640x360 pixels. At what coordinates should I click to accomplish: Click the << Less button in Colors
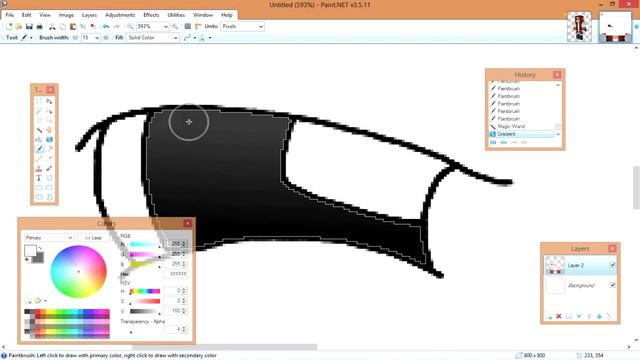(93, 238)
